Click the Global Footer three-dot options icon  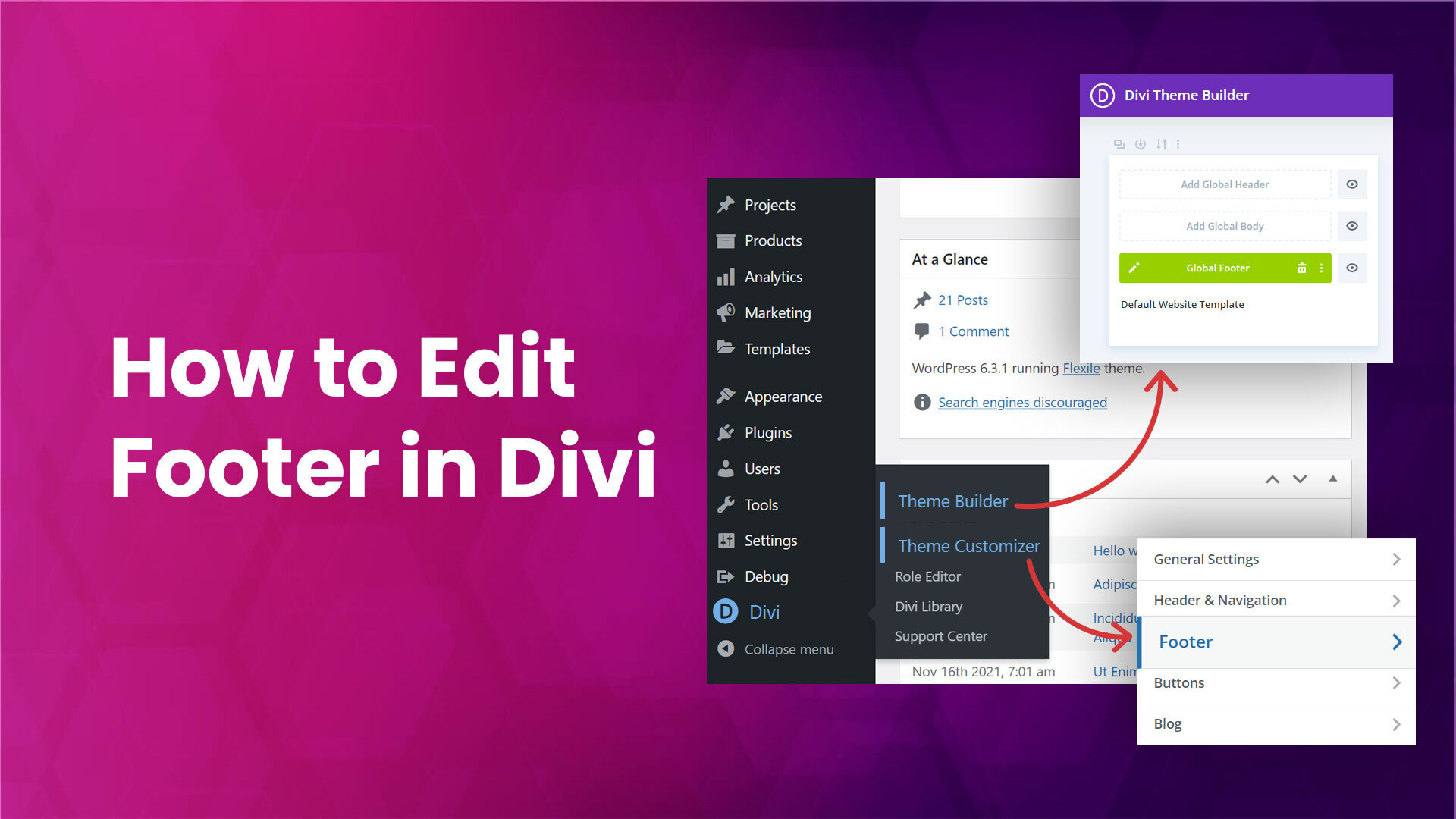(1321, 268)
